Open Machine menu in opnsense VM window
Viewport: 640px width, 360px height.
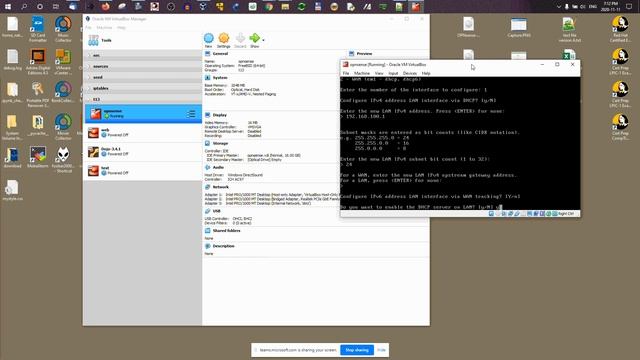[x=362, y=73]
